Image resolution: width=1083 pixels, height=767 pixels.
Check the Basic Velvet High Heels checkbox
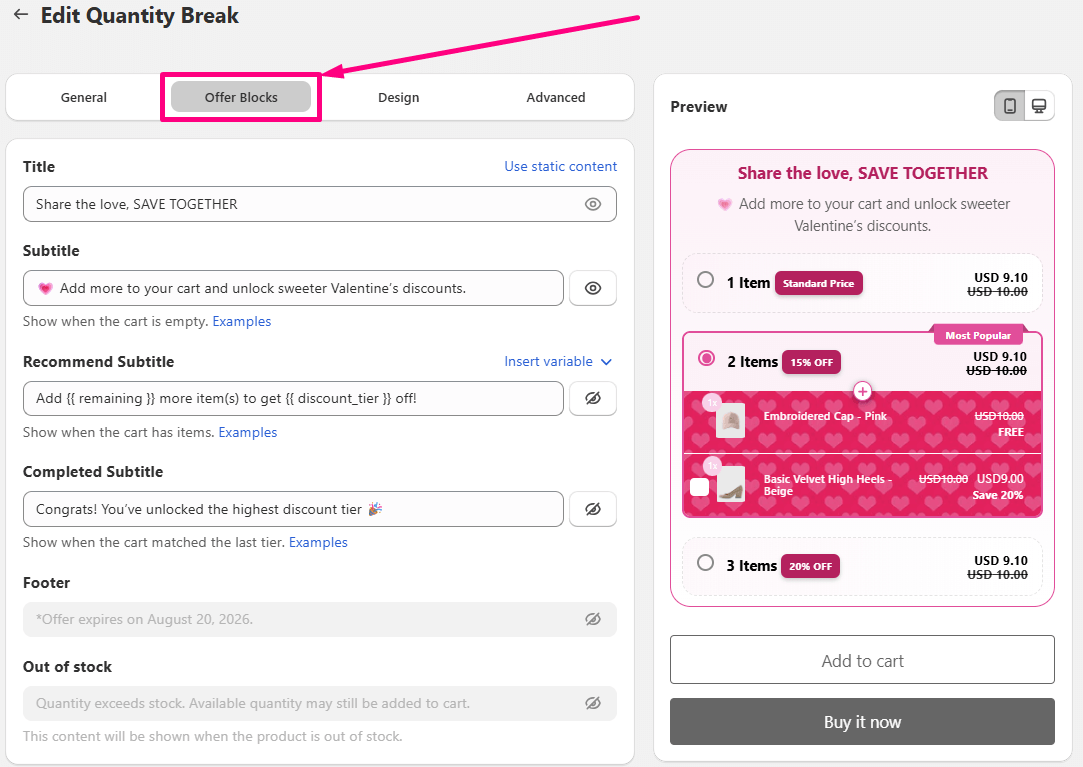(701, 487)
